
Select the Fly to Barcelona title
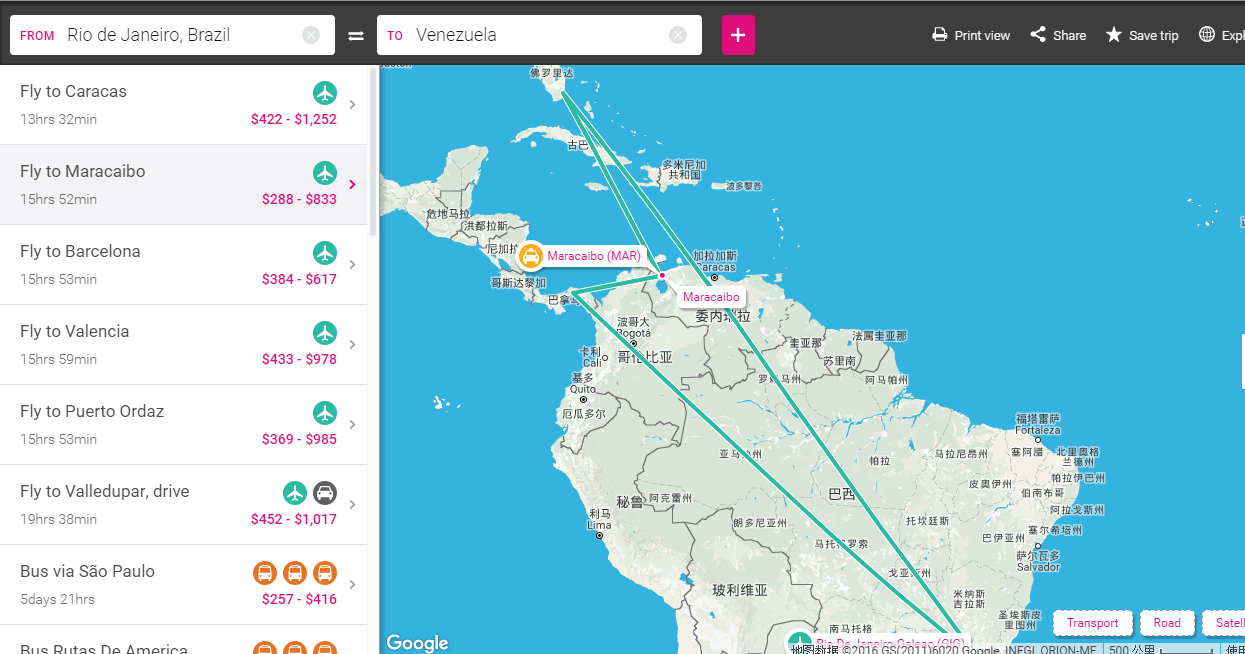pos(80,251)
